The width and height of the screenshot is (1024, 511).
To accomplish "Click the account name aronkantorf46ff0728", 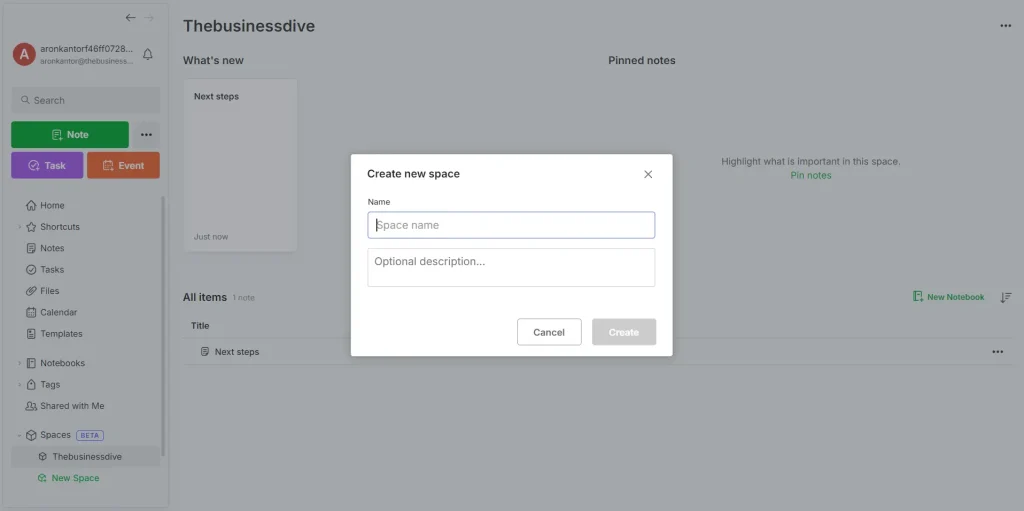I will click(x=87, y=49).
